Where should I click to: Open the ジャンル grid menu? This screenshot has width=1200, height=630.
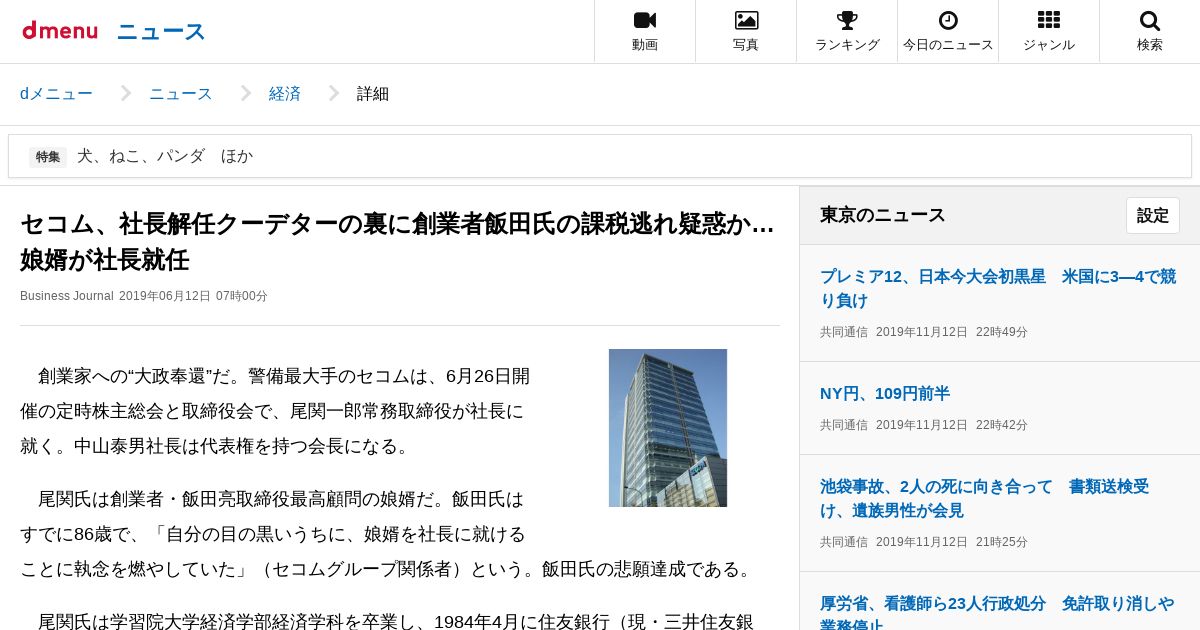1049,31
